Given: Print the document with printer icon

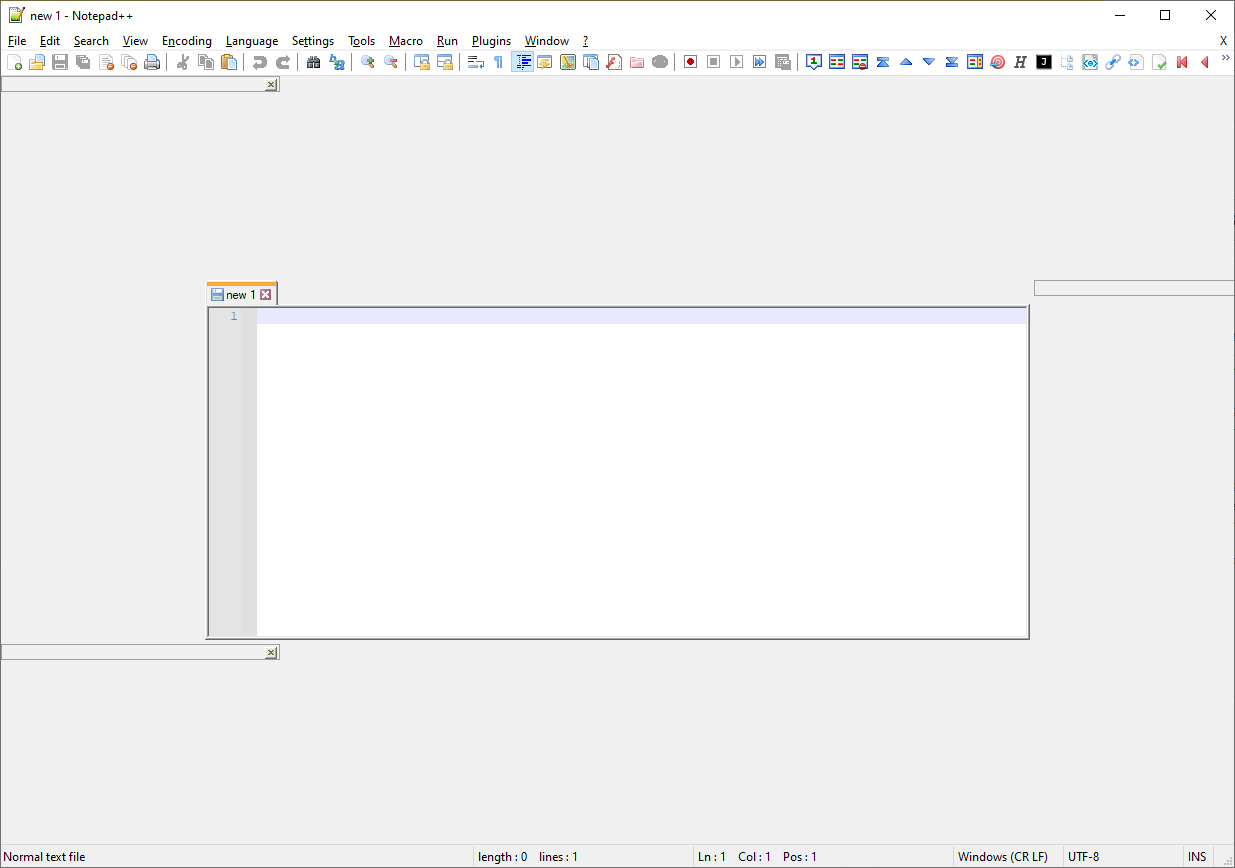Looking at the screenshot, I should [x=152, y=62].
